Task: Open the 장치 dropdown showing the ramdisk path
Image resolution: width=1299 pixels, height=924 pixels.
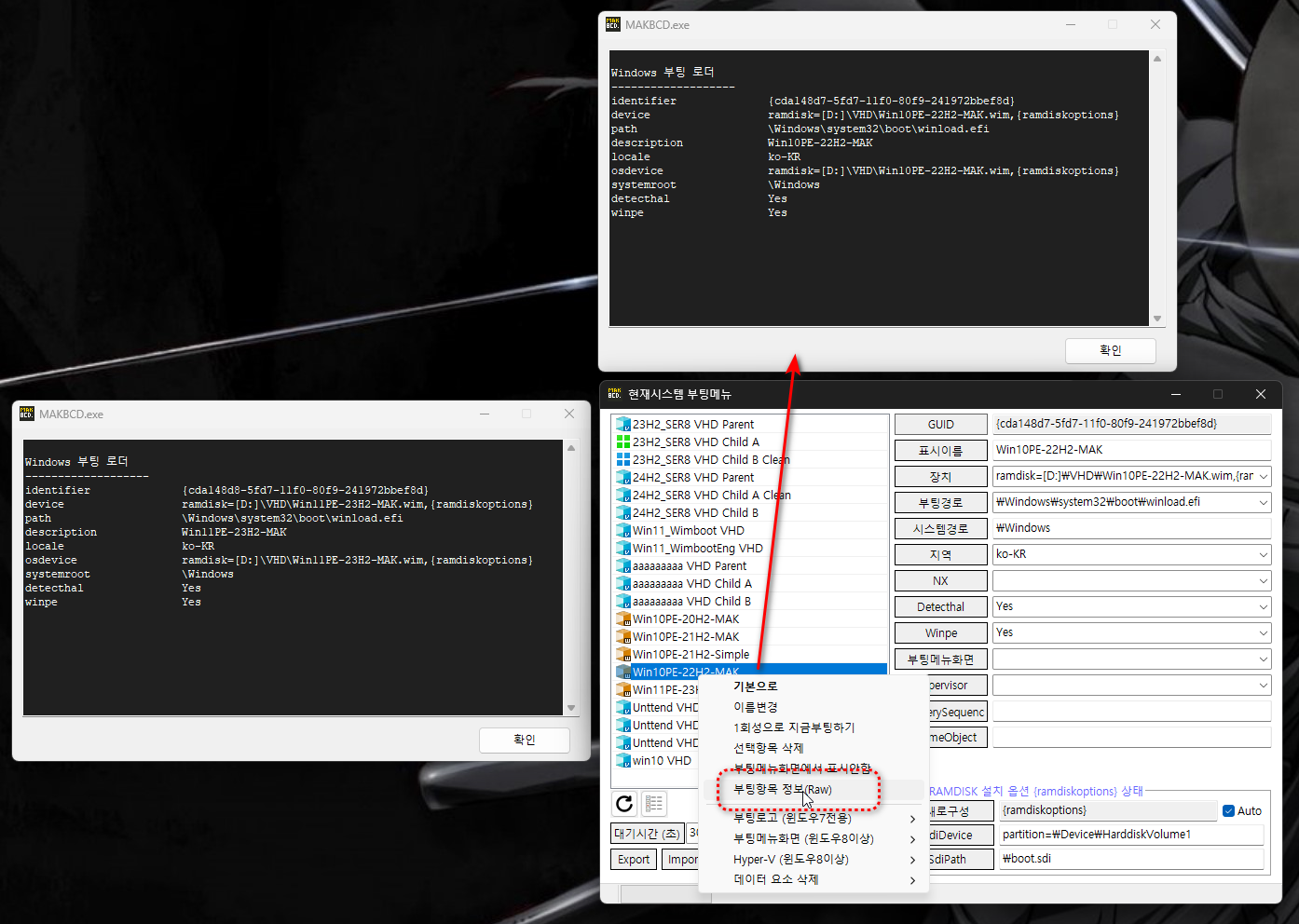Action: [1264, 476]
